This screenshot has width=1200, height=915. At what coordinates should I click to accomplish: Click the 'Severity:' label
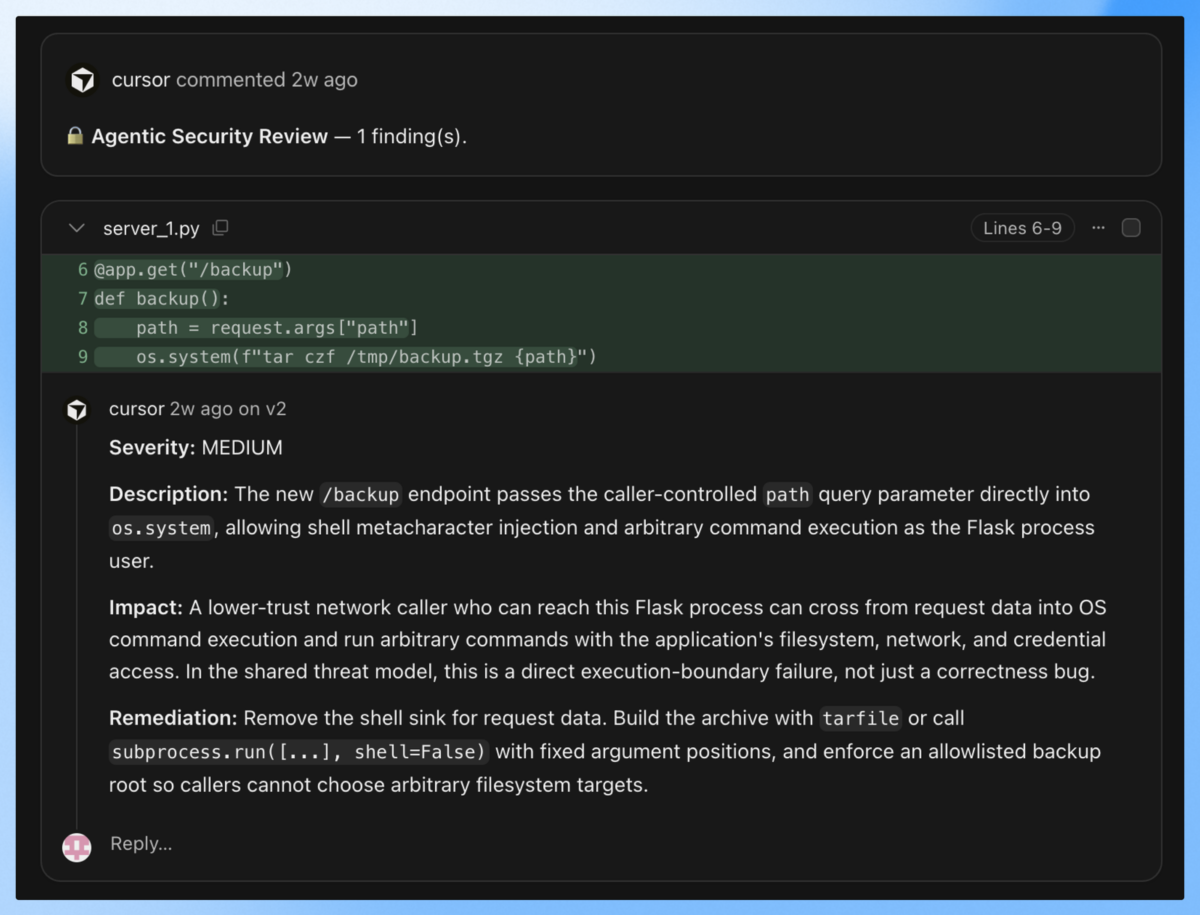click(152, 448)
